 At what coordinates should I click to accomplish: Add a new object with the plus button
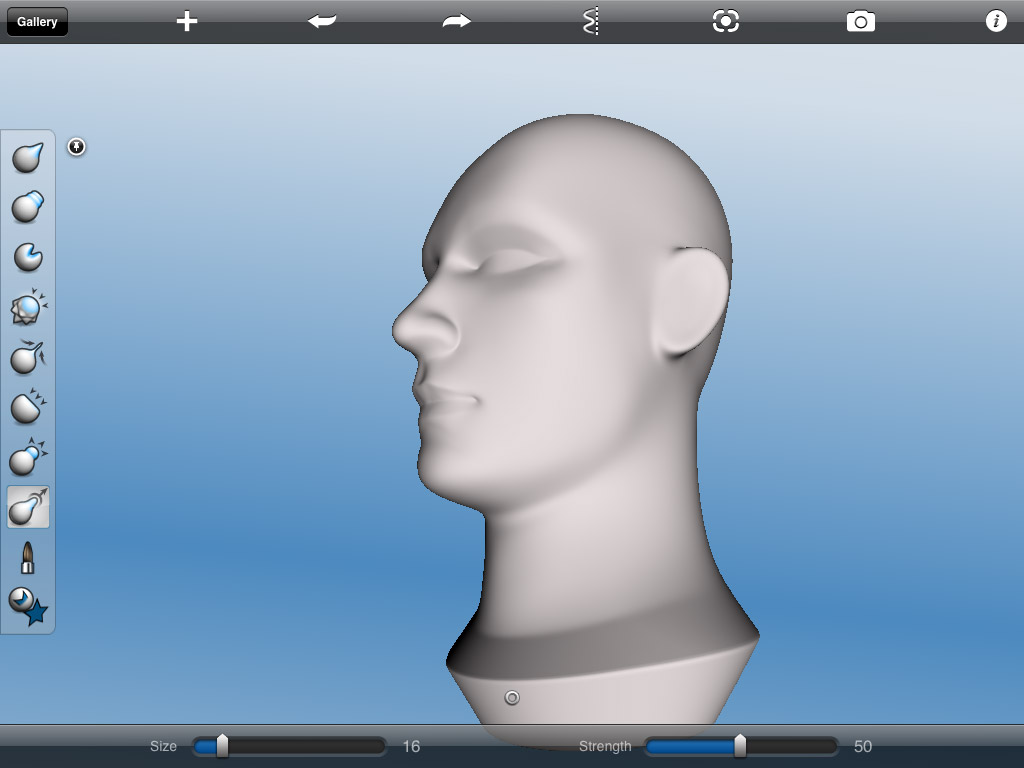click(186, 21)
